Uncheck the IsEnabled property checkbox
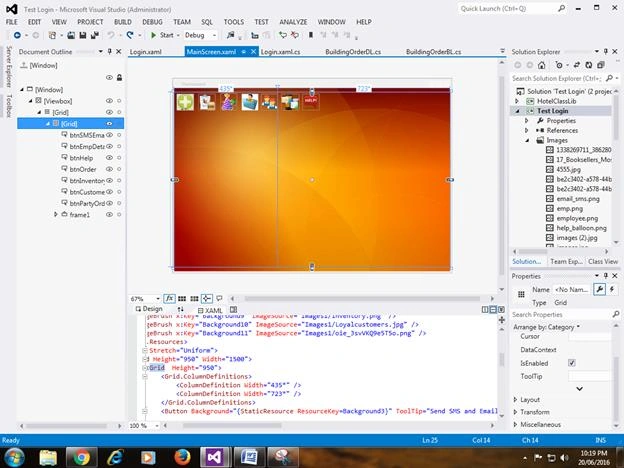 (x=572, y=363)
